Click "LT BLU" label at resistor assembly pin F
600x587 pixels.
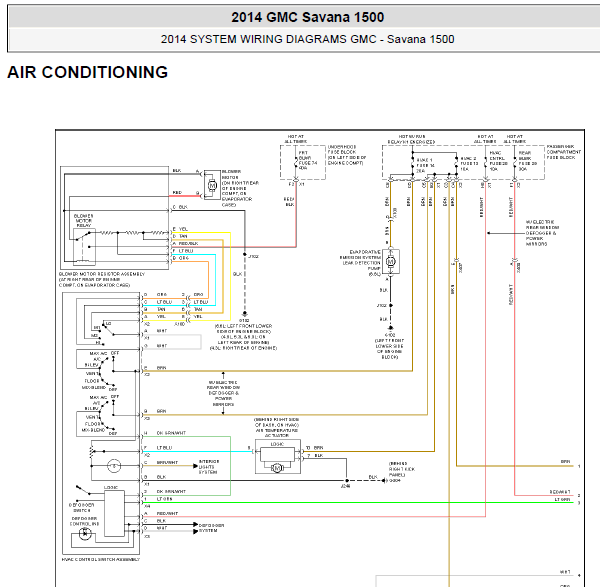pyautogui.click(x=186, y=251)
